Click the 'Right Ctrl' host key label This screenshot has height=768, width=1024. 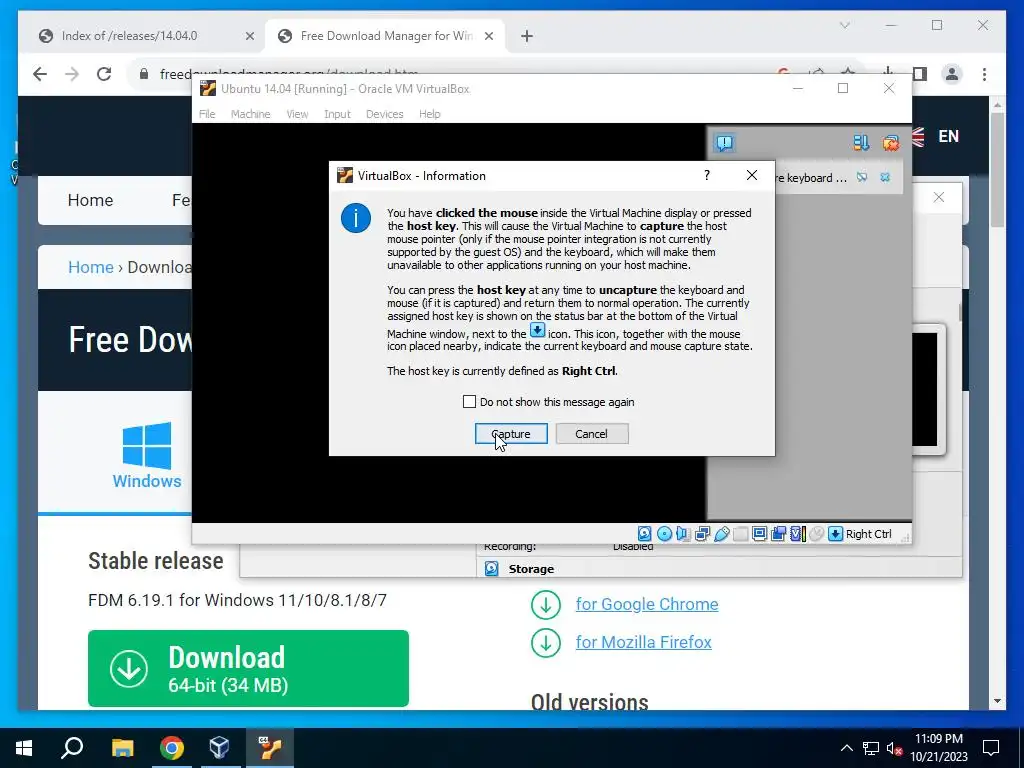[869, 534]
